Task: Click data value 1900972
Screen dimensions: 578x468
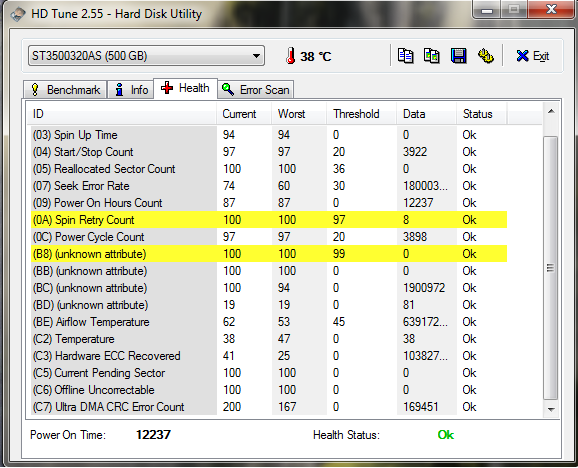Action: tap(424, 288)
